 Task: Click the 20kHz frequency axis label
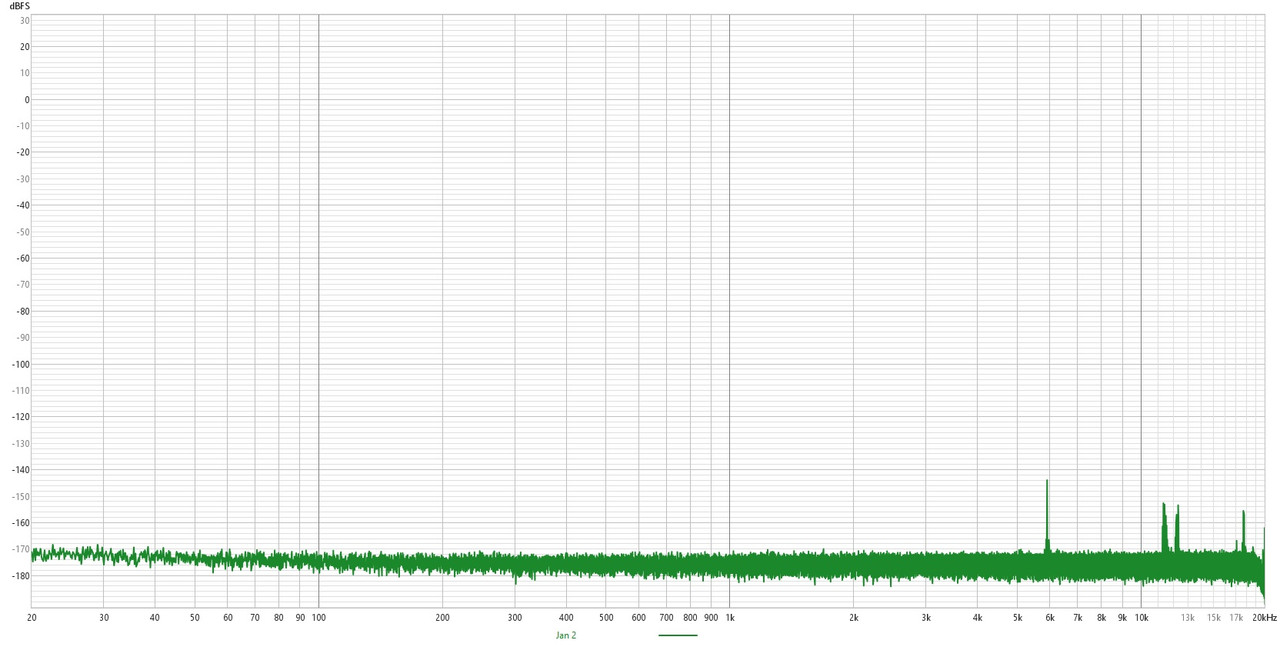coord(1265,618)
